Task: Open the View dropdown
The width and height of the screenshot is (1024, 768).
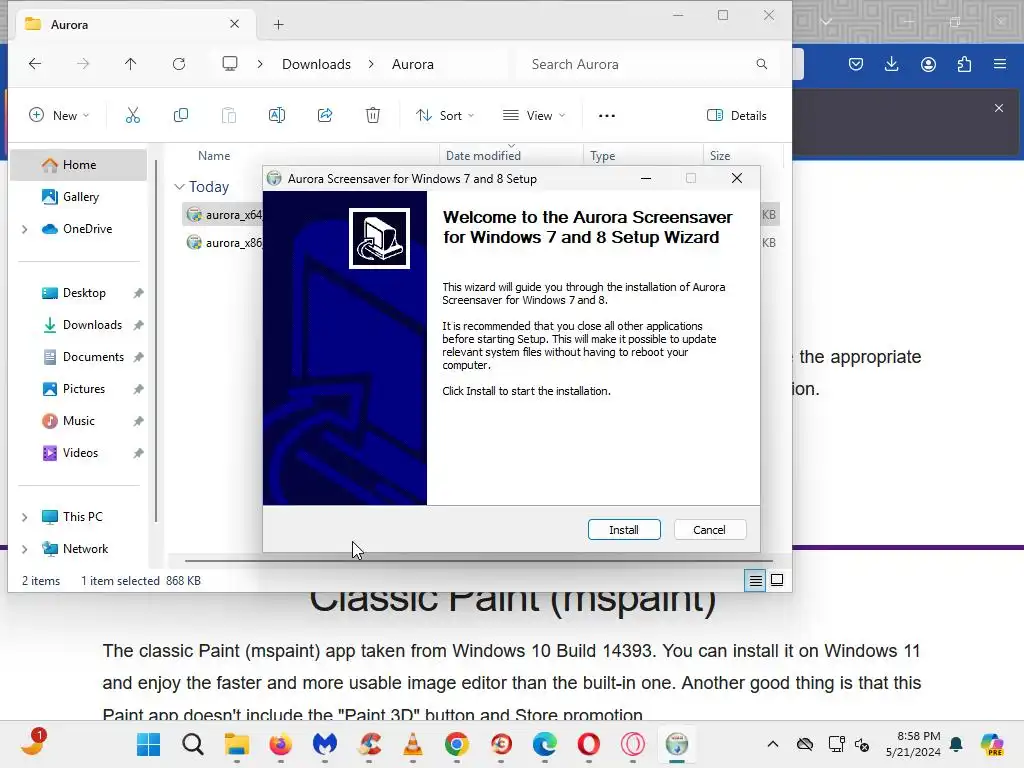Action: (x=534, y=116)
